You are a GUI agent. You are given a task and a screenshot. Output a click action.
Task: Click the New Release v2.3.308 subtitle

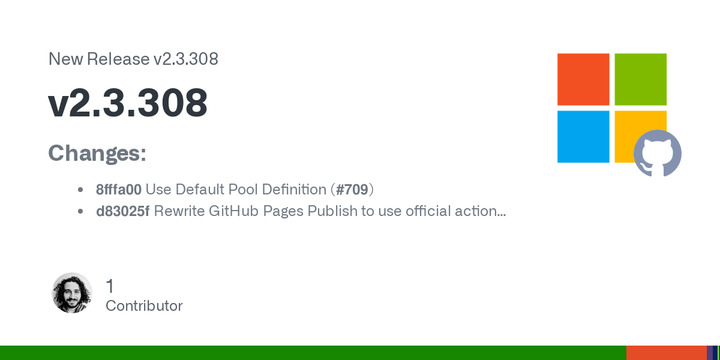point(133,59)
